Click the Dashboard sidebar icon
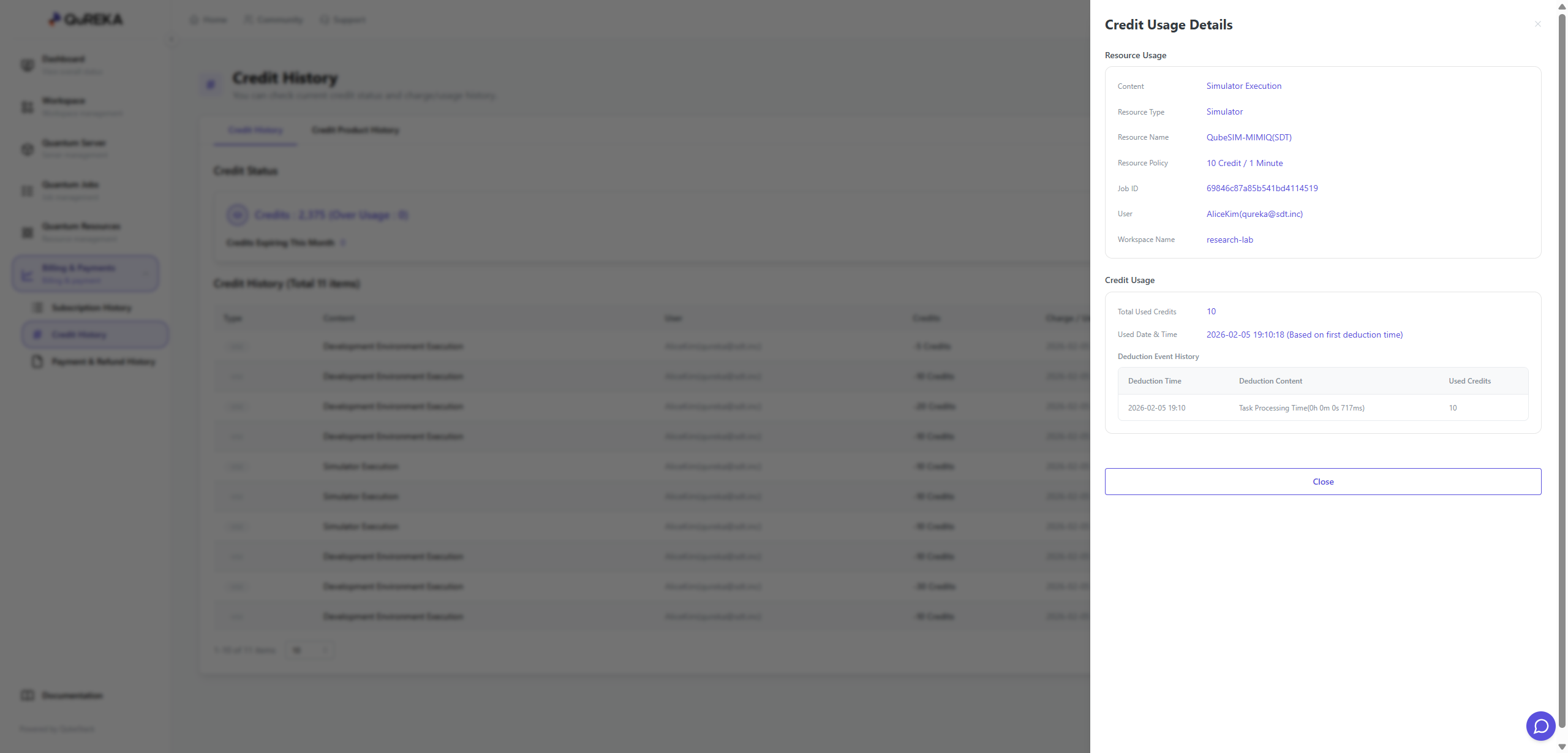 28,65
